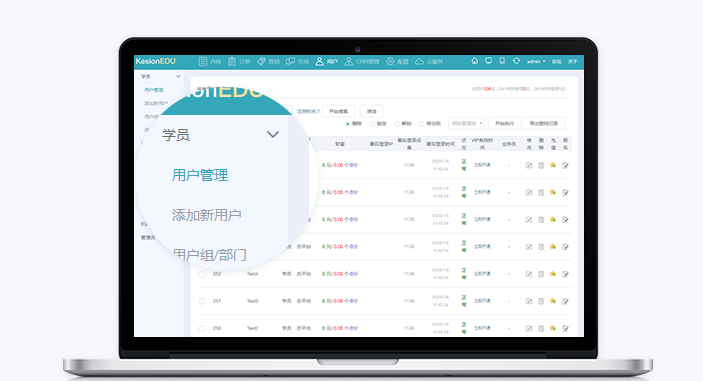Click the 导出登陆记录 export button

pyautogui.click(x=544, y=123)
